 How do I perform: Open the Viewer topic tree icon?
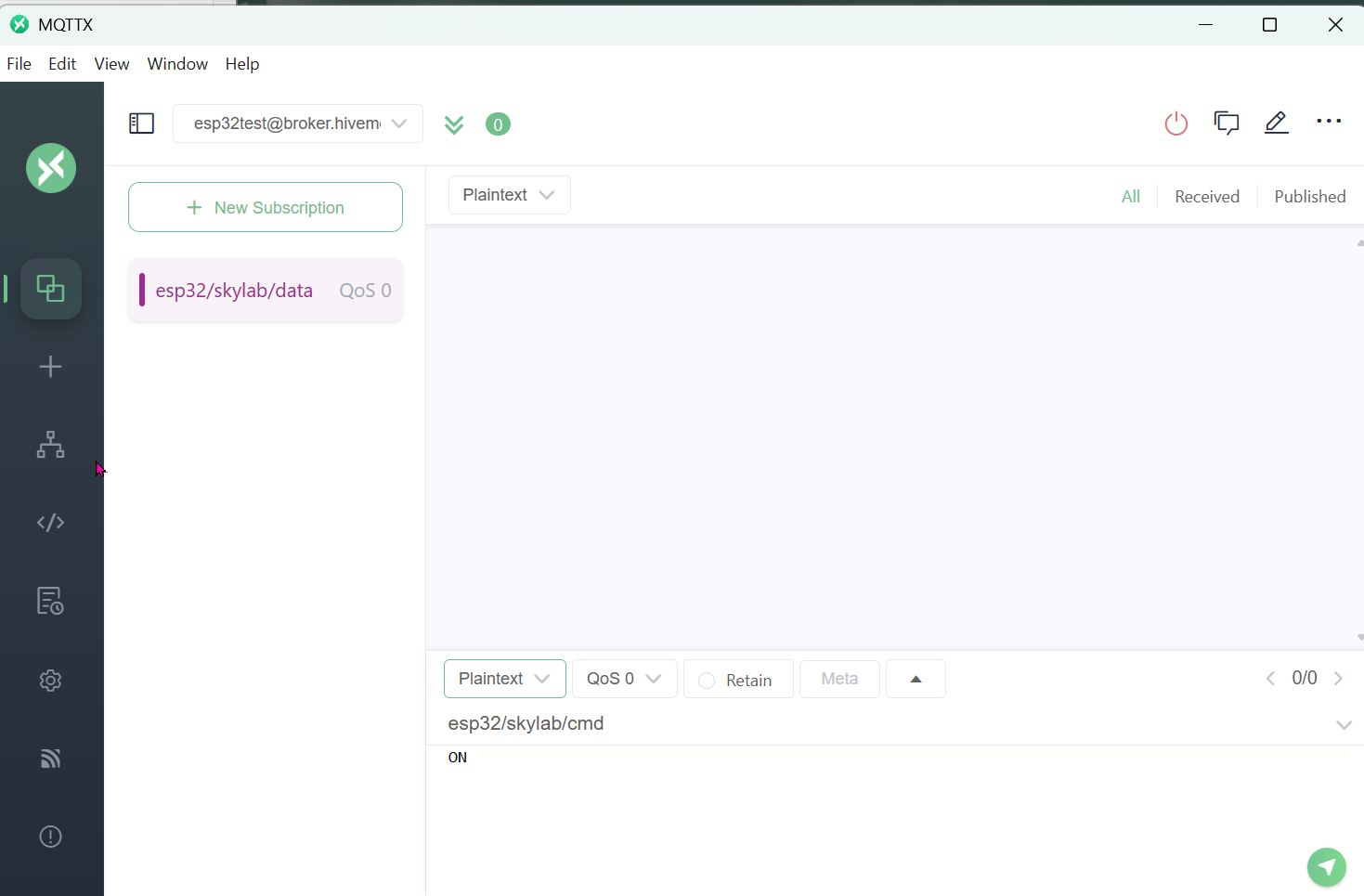click(51, 445)
